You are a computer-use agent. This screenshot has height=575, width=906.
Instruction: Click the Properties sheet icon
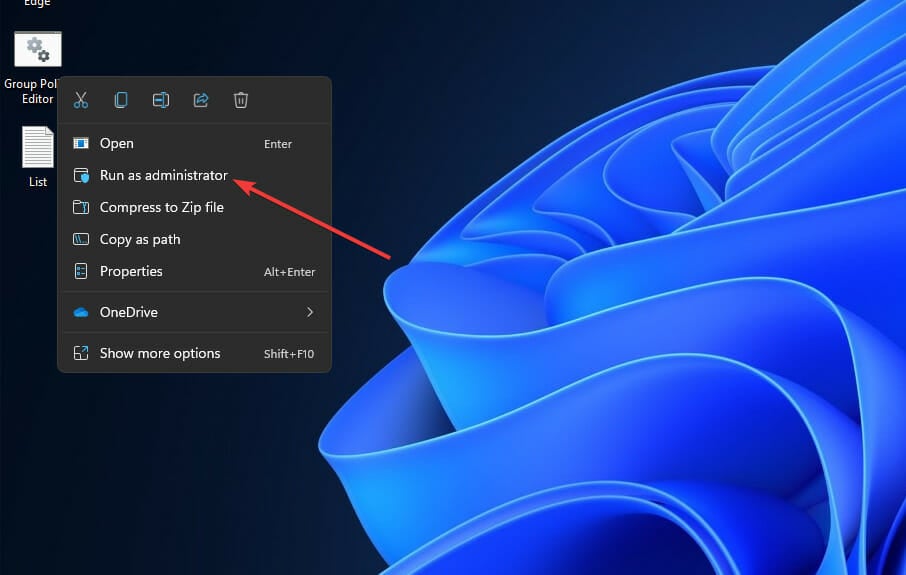(x=81, y=271)
